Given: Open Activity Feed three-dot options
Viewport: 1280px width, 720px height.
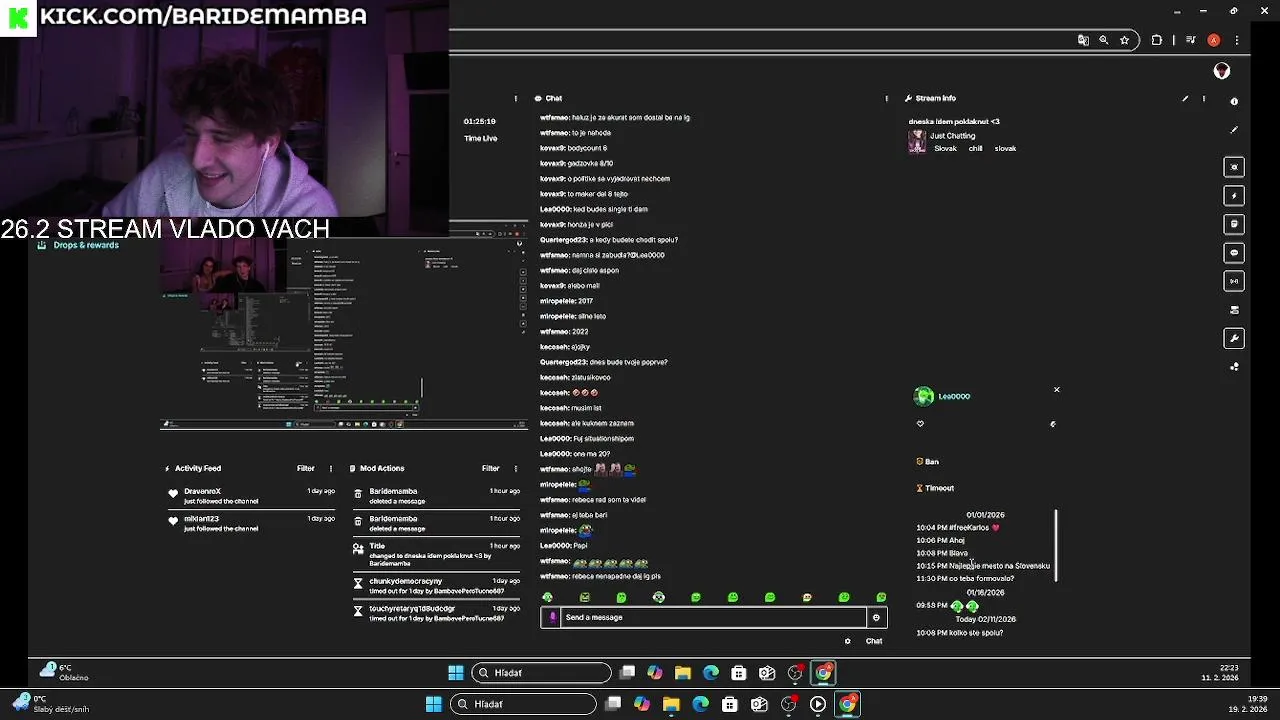Looking at the screenshot, I should 331,468.
